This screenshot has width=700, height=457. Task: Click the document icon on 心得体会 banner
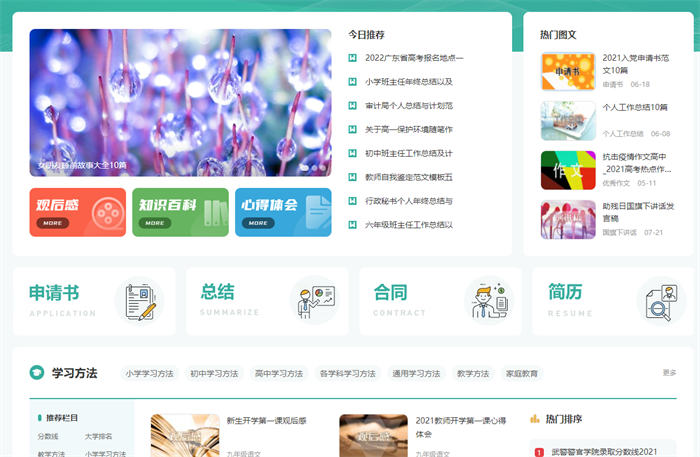pyautogui.click(x=316, y=212)
